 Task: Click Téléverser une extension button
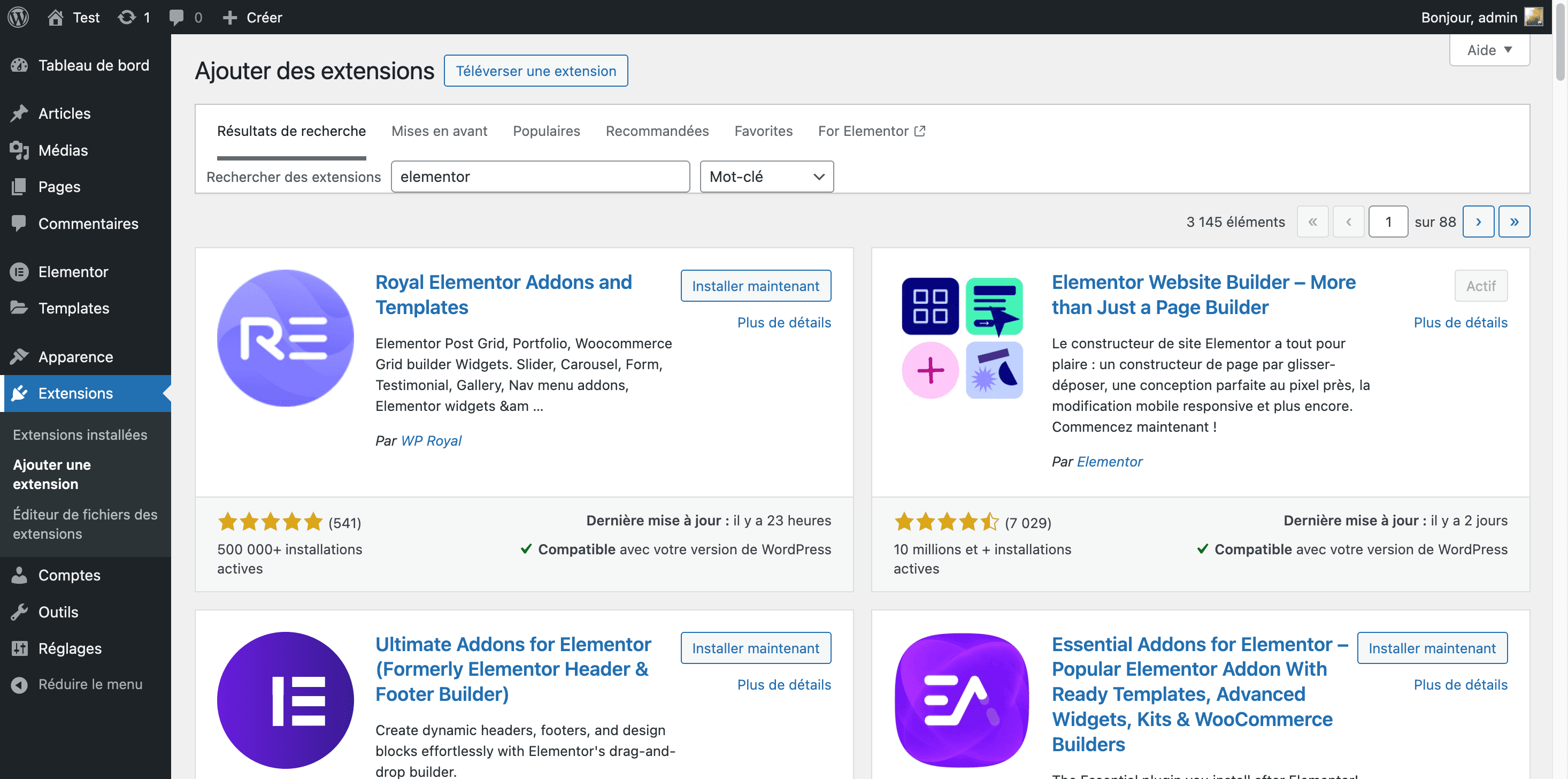click(536, 71)
